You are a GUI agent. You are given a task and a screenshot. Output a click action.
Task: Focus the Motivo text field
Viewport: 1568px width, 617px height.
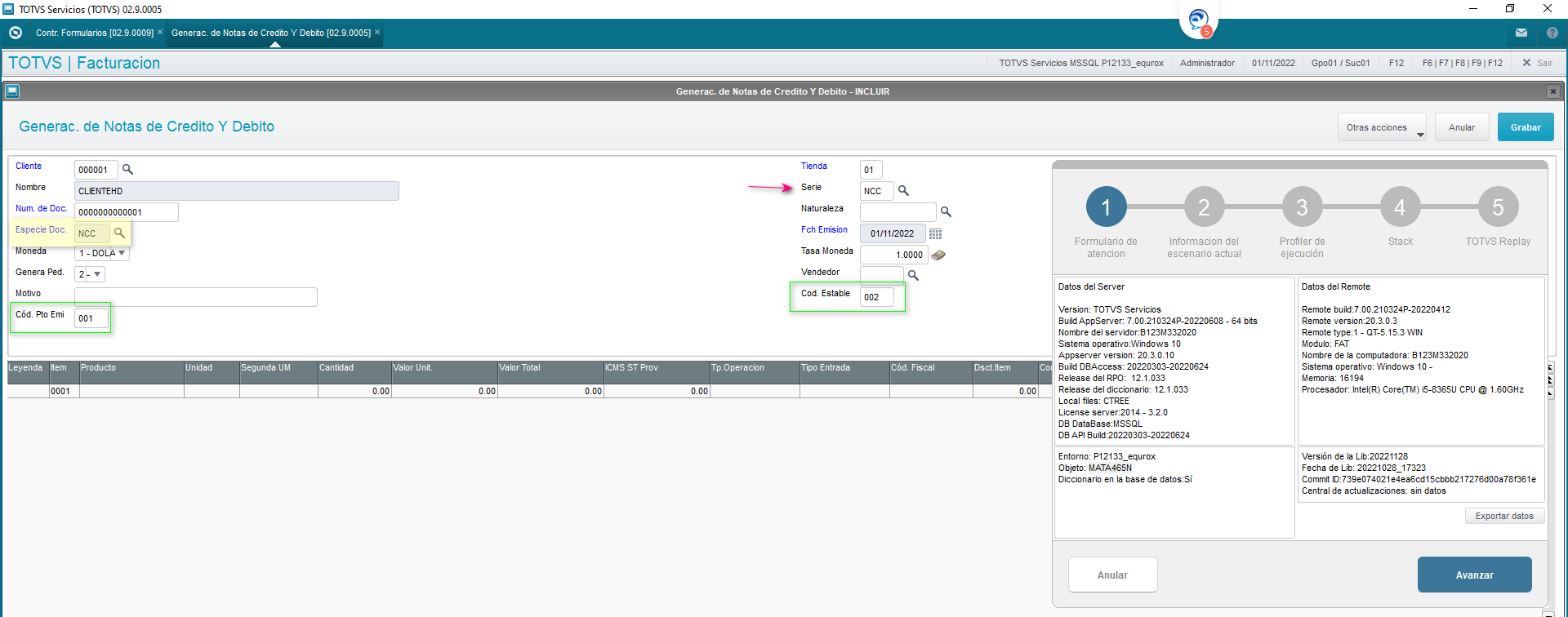click(x=195, y=297)
